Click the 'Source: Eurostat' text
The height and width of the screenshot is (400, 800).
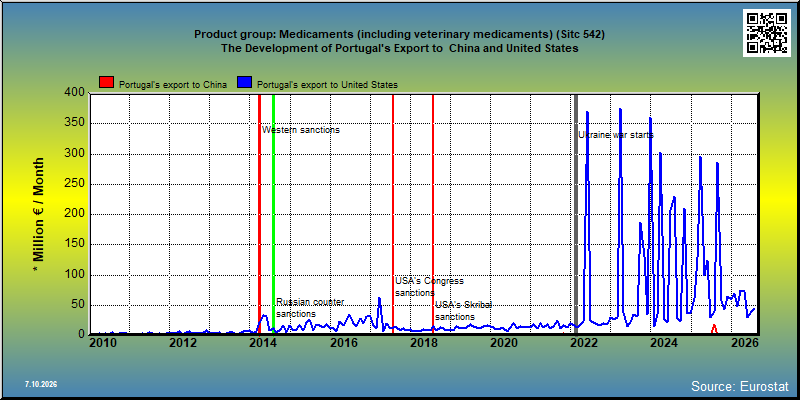(x=740, y=386)
